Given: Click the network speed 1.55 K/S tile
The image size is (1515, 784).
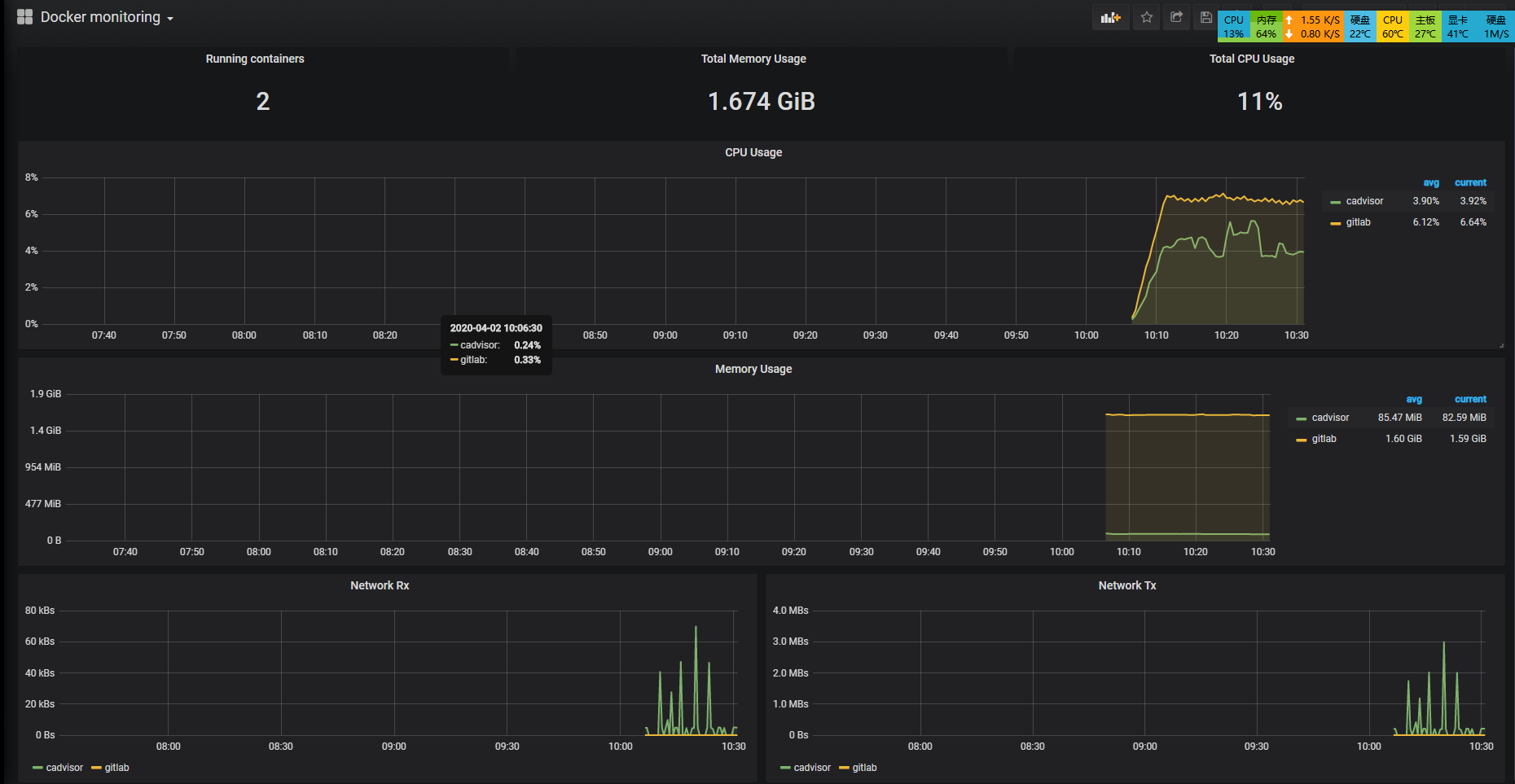Looking at the screenshot, I should coord(1312,26).
